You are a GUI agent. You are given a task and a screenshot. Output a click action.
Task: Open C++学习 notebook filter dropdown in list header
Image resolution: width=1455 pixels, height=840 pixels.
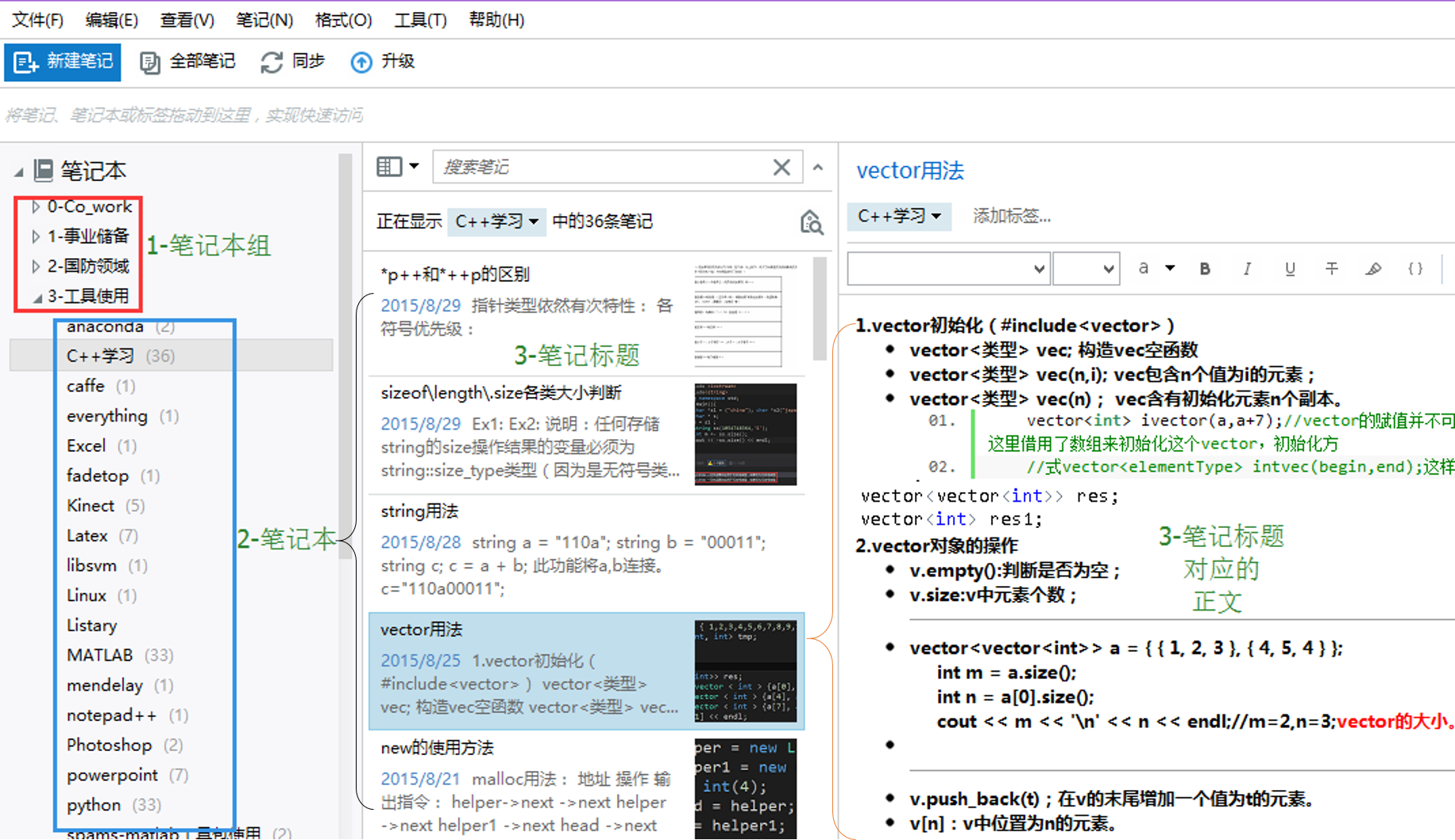[496, 222]
